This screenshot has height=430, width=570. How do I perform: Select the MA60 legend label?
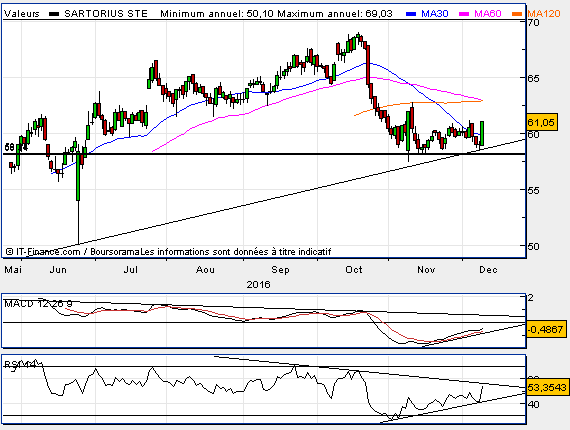[x=487, y=14]
